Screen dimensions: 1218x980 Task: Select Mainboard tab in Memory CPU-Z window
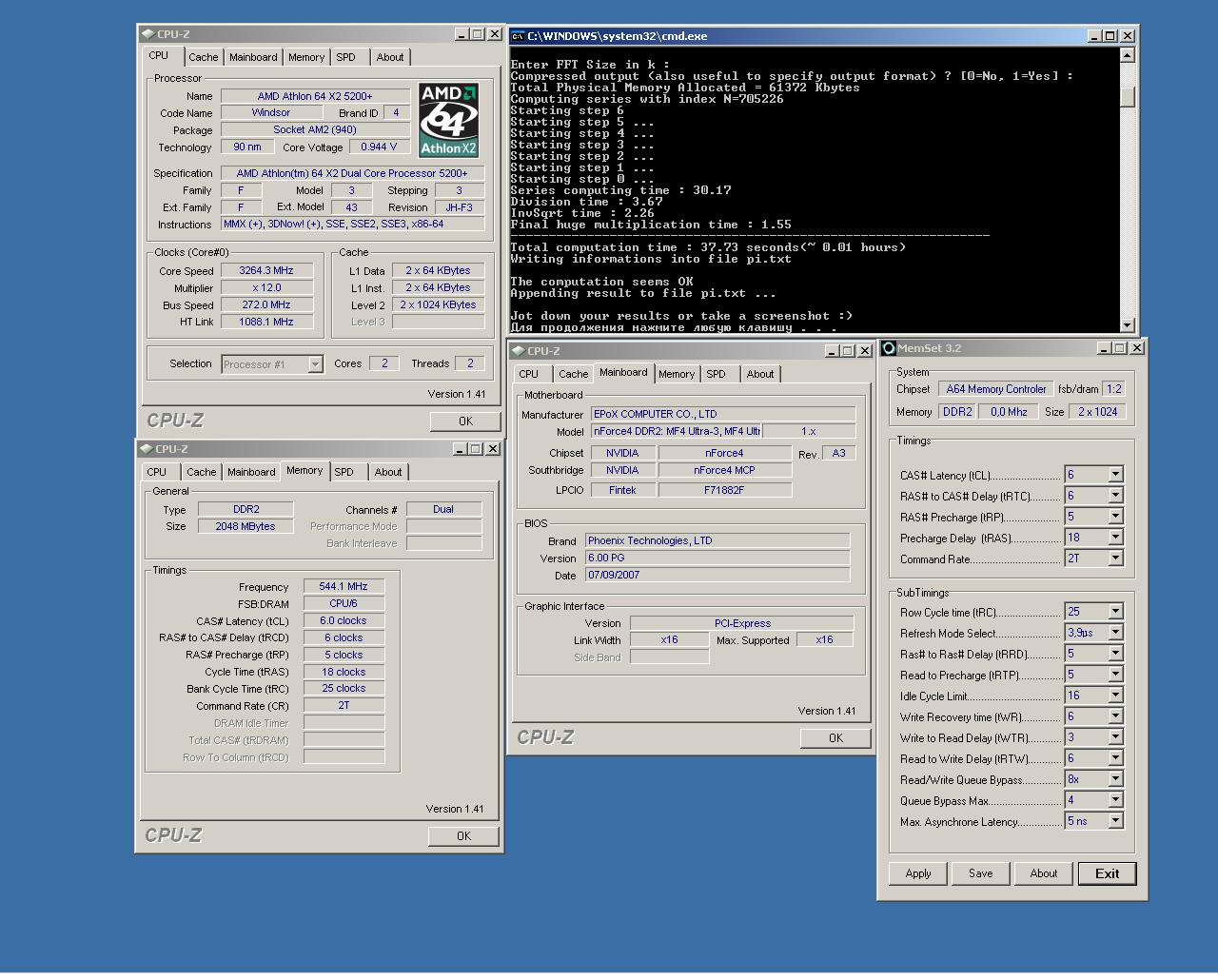tap(251, 472)
